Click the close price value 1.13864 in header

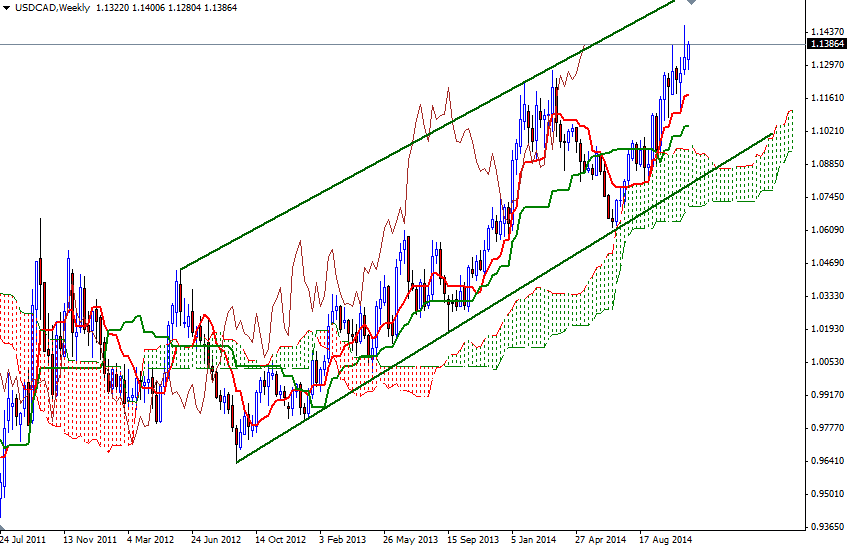220,8
